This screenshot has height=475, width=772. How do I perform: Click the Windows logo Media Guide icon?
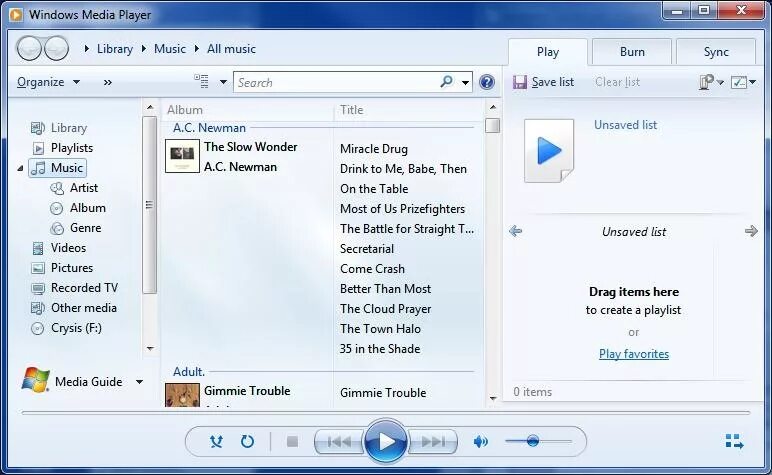[x=35, y=380]
